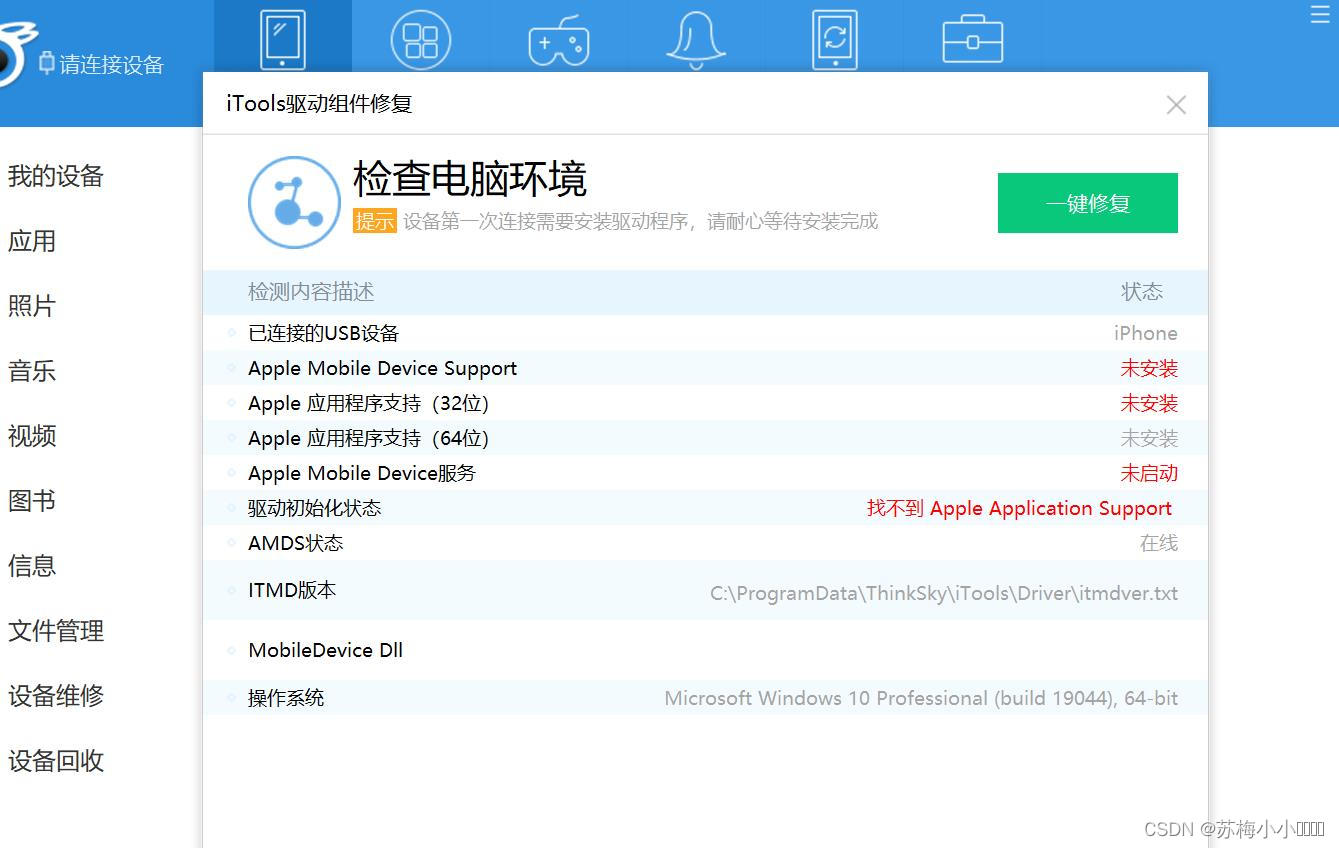Click the 驱动初始化状态 row label
The height and width of the screenshot is (848, 1339).
click(x=315, y=508)
